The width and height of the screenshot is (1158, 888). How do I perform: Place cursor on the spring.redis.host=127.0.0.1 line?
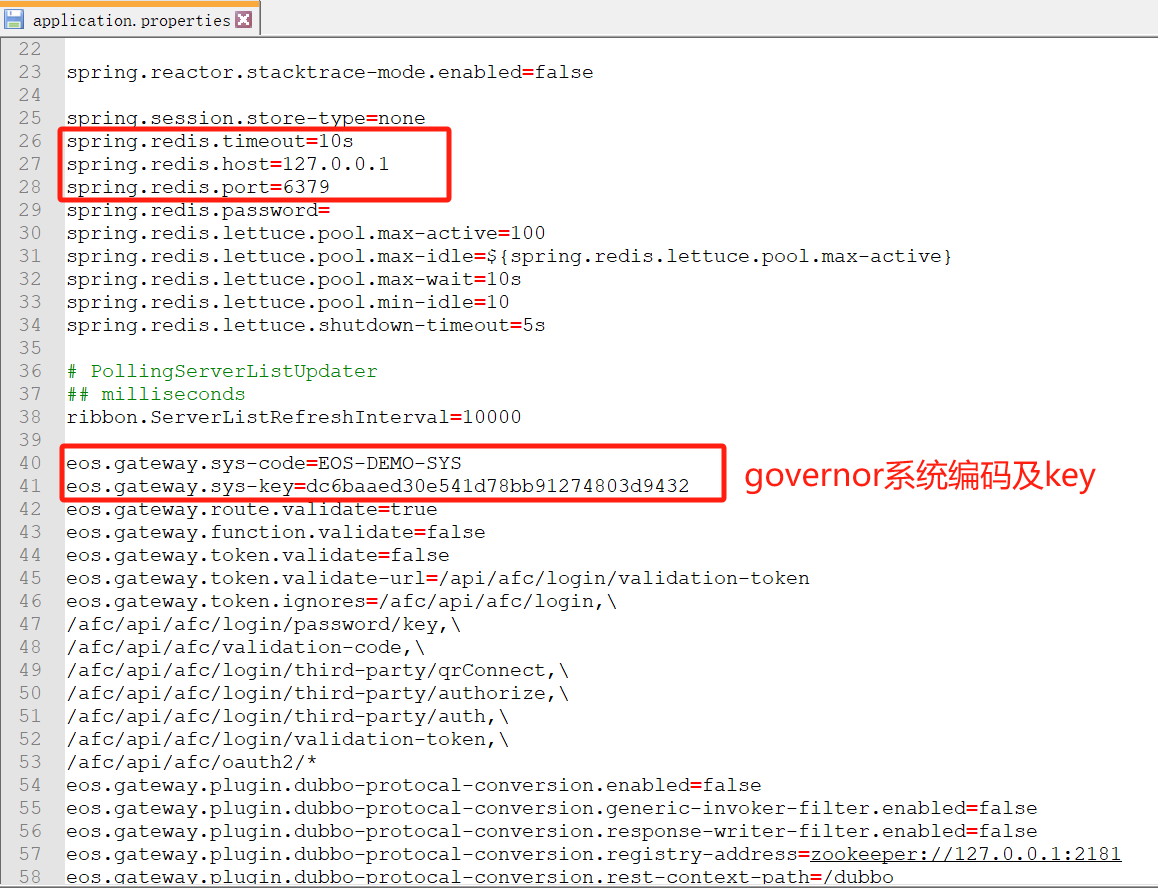click(x=227, y=164)
